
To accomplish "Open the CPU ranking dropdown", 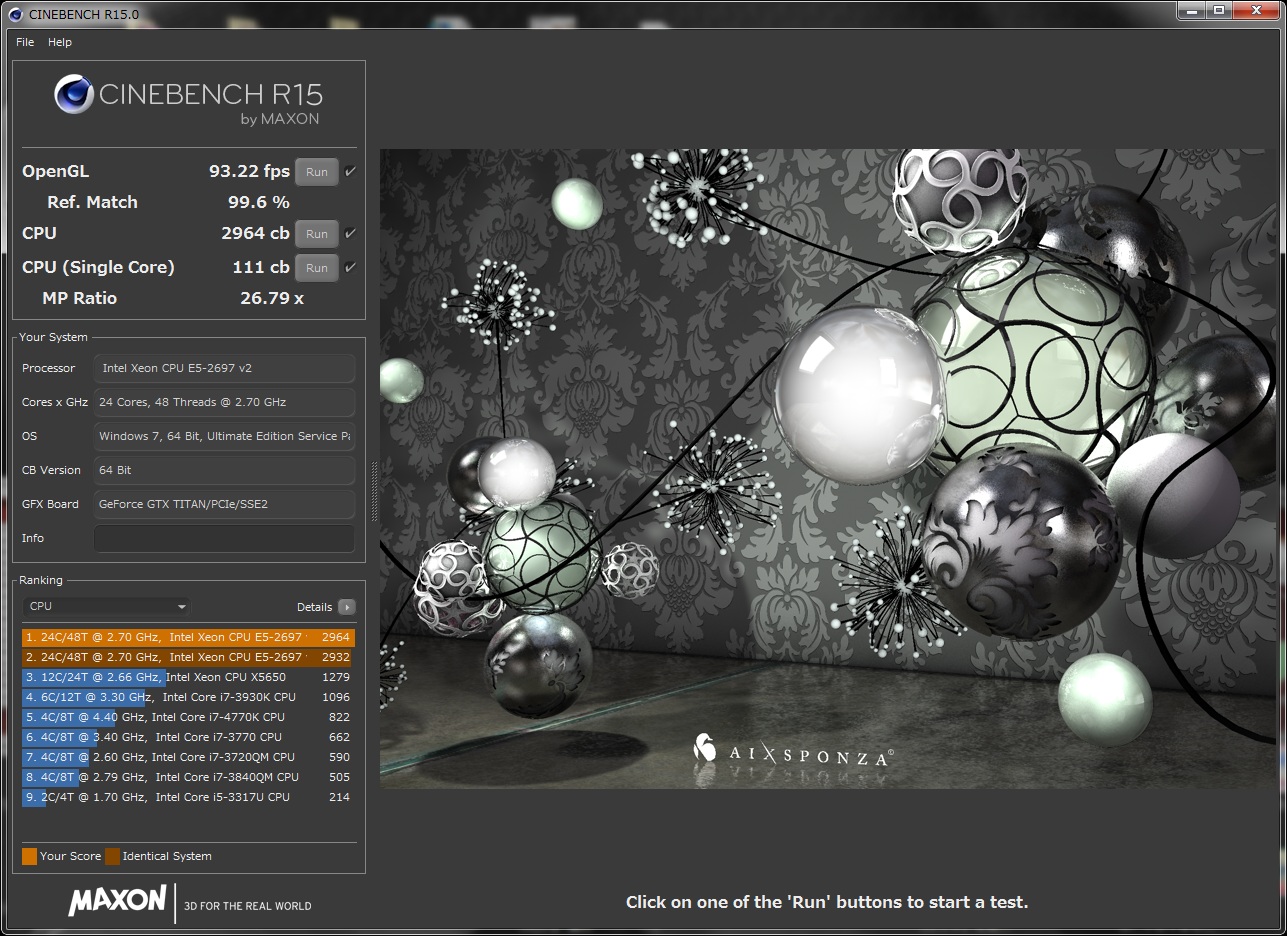I will pos(106,606).
